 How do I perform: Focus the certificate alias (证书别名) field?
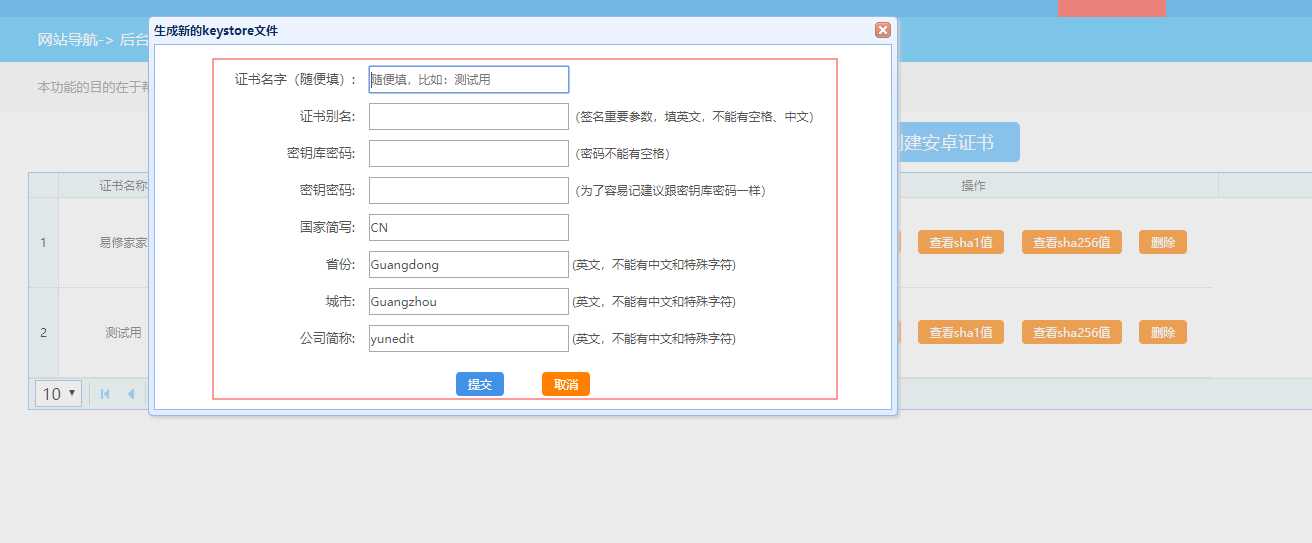(469, 117)
